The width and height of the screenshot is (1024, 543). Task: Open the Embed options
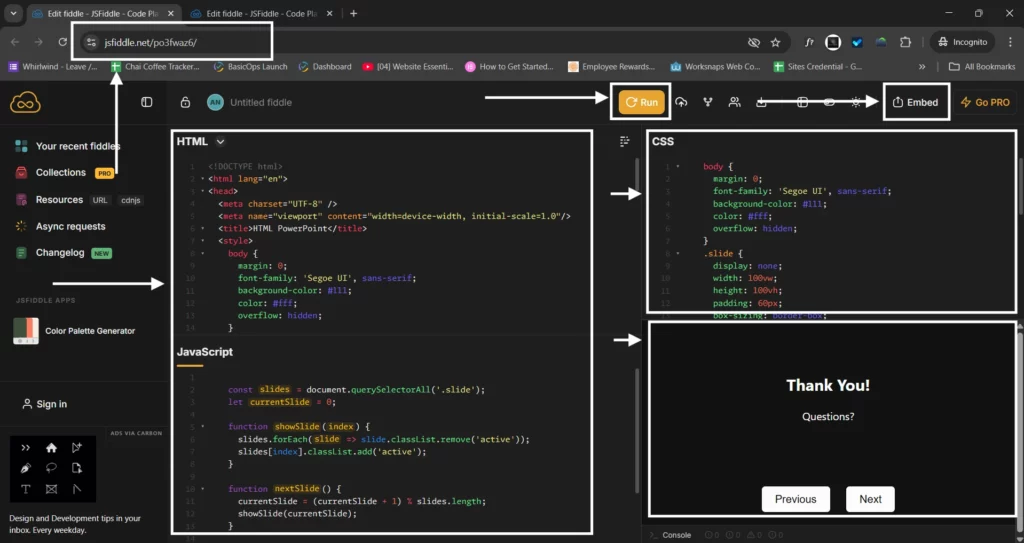(915, 102)
